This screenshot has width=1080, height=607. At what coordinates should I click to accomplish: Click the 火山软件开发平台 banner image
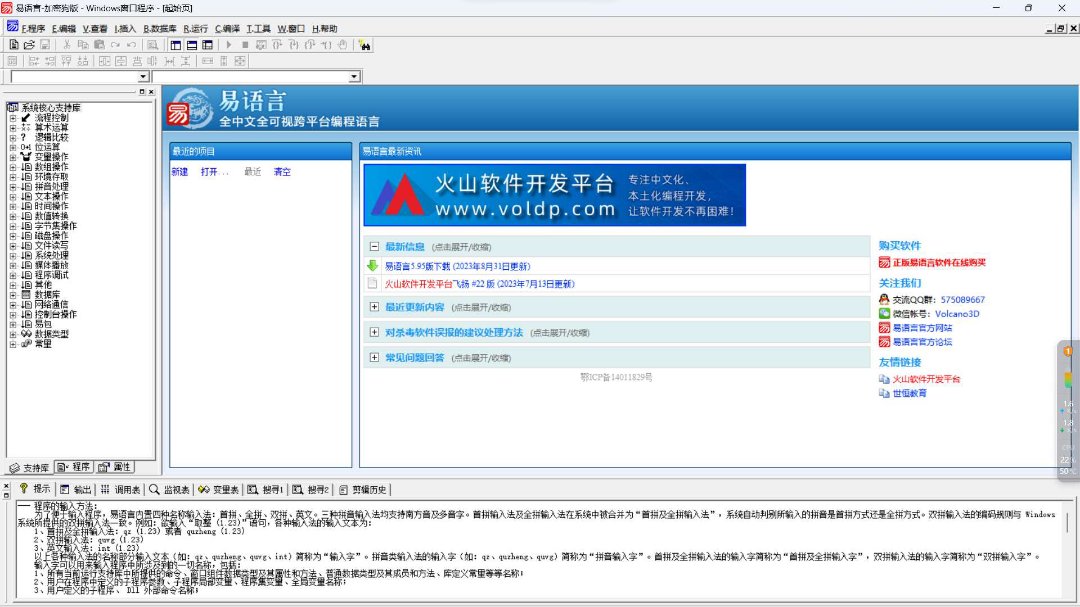tap(555, 193)
